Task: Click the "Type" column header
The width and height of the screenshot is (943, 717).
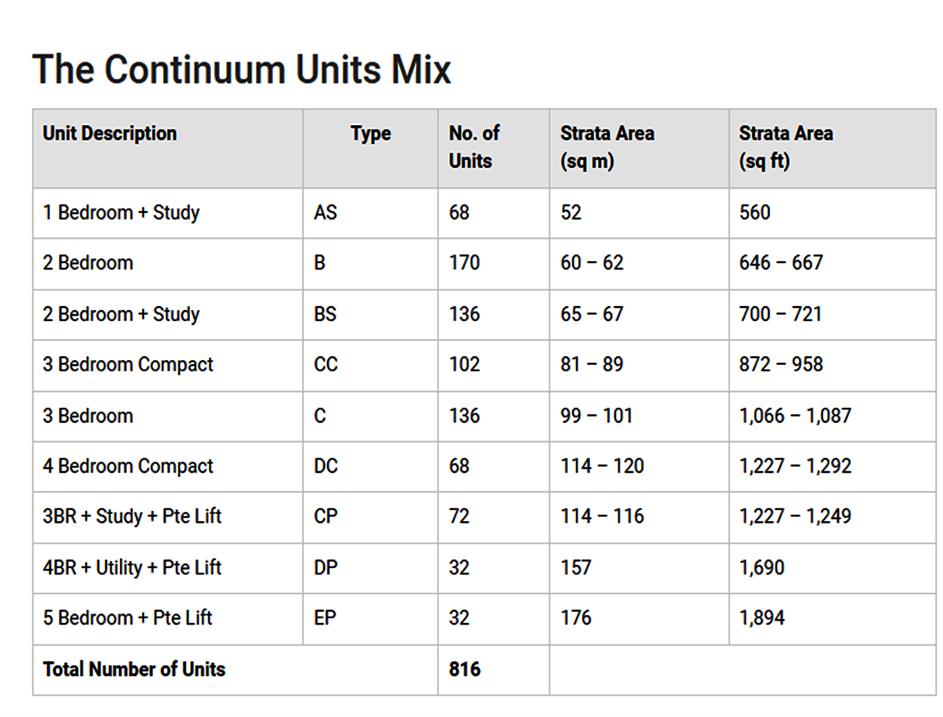Action: [x=370, y=134]
